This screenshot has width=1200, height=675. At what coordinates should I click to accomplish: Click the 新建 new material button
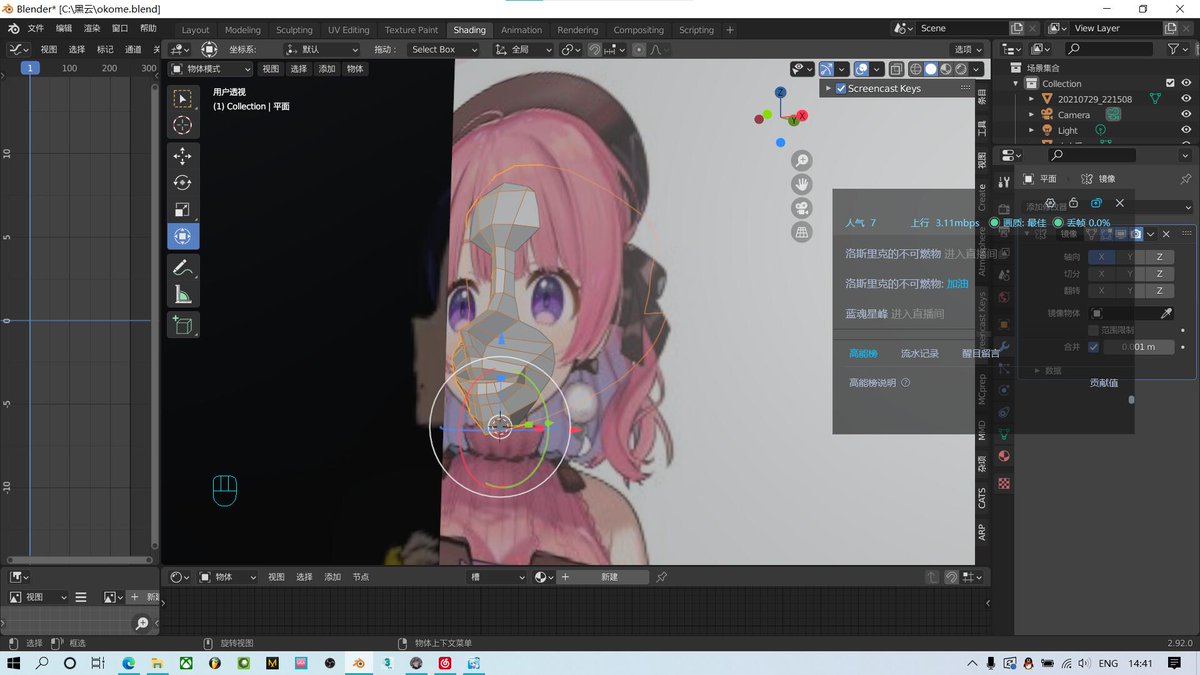click(x=610, y=577)
